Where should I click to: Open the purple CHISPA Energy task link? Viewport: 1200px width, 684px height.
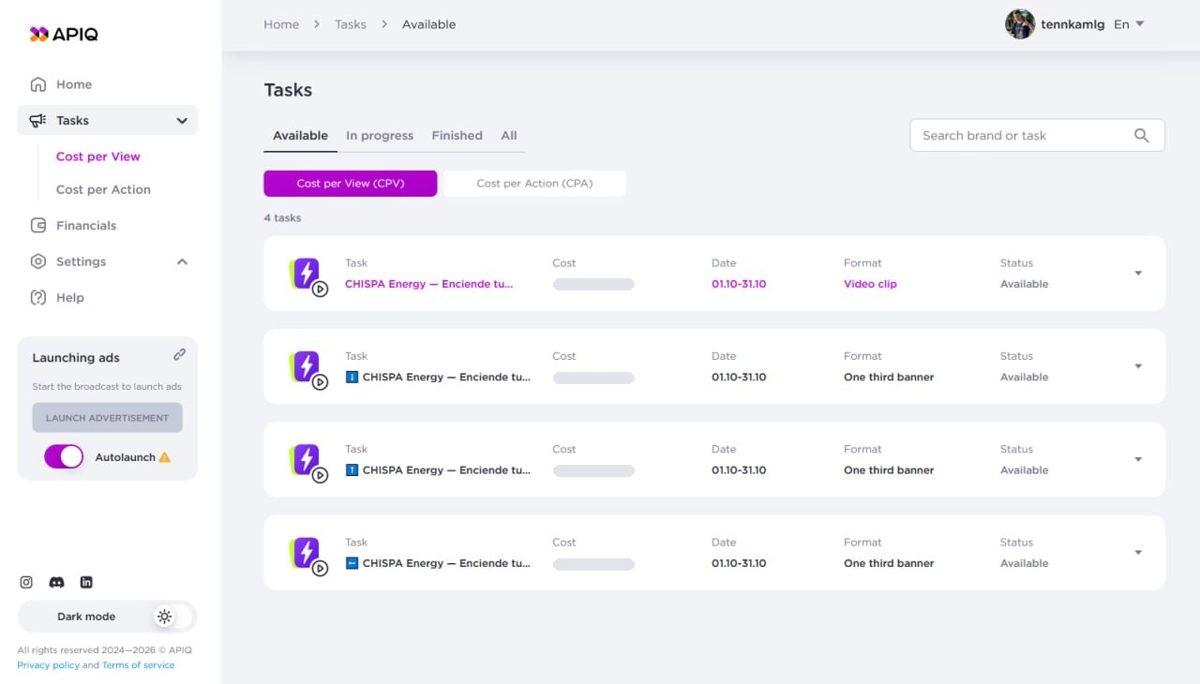(429, 284)
